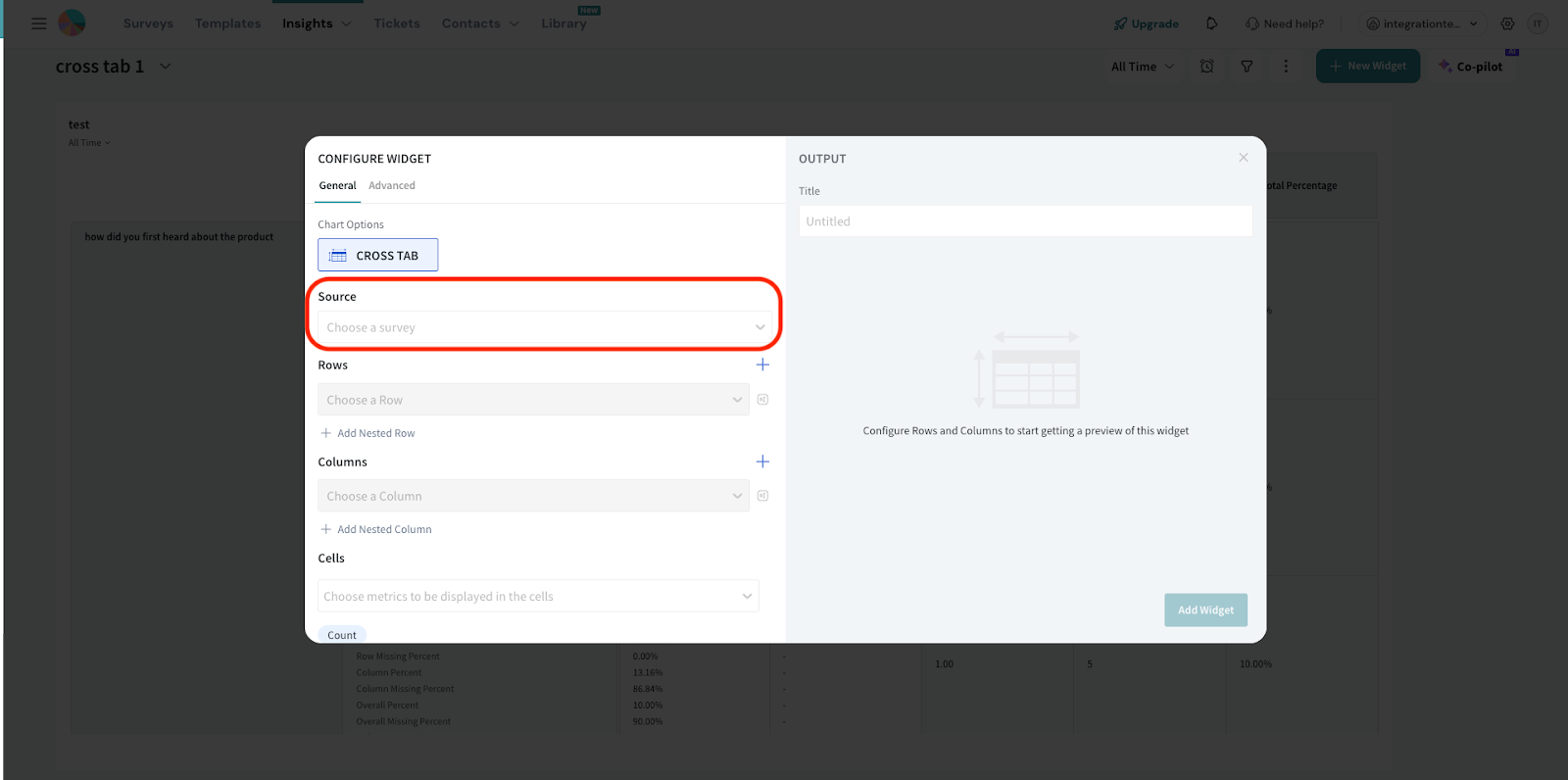The height and width of the screenshot is (780, 1568).
Task: Click the notifications bell icon
Action: click(1211, 24)
